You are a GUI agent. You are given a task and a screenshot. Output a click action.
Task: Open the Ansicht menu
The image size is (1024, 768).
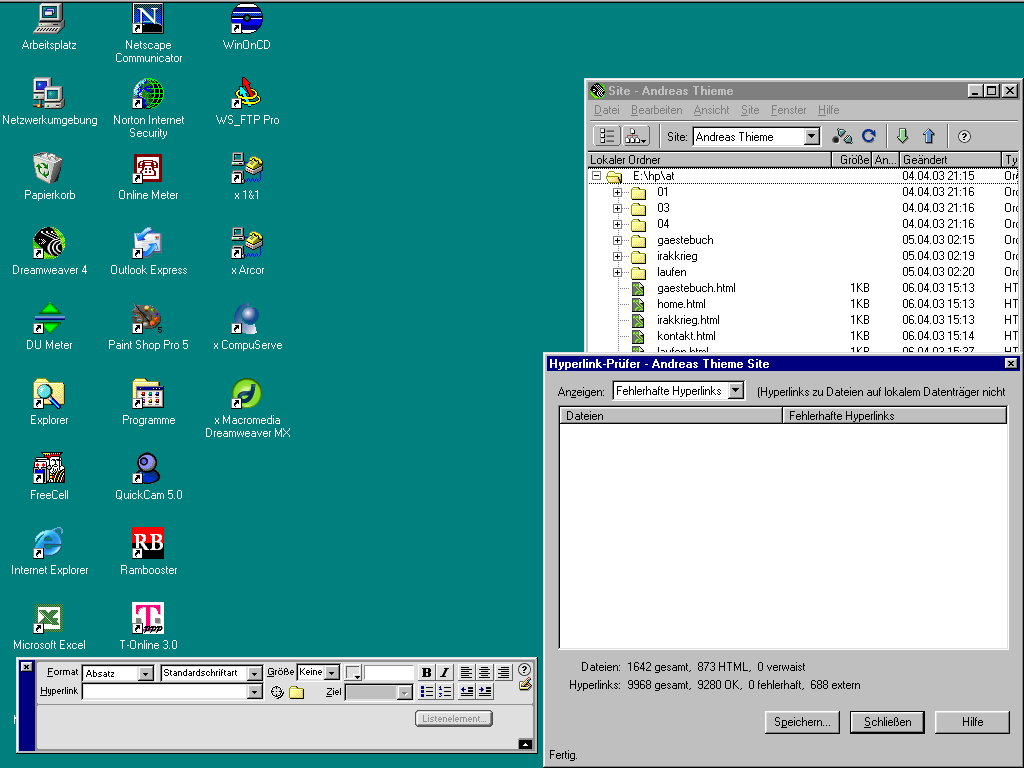pyautogui.click(x=711, y=110)
